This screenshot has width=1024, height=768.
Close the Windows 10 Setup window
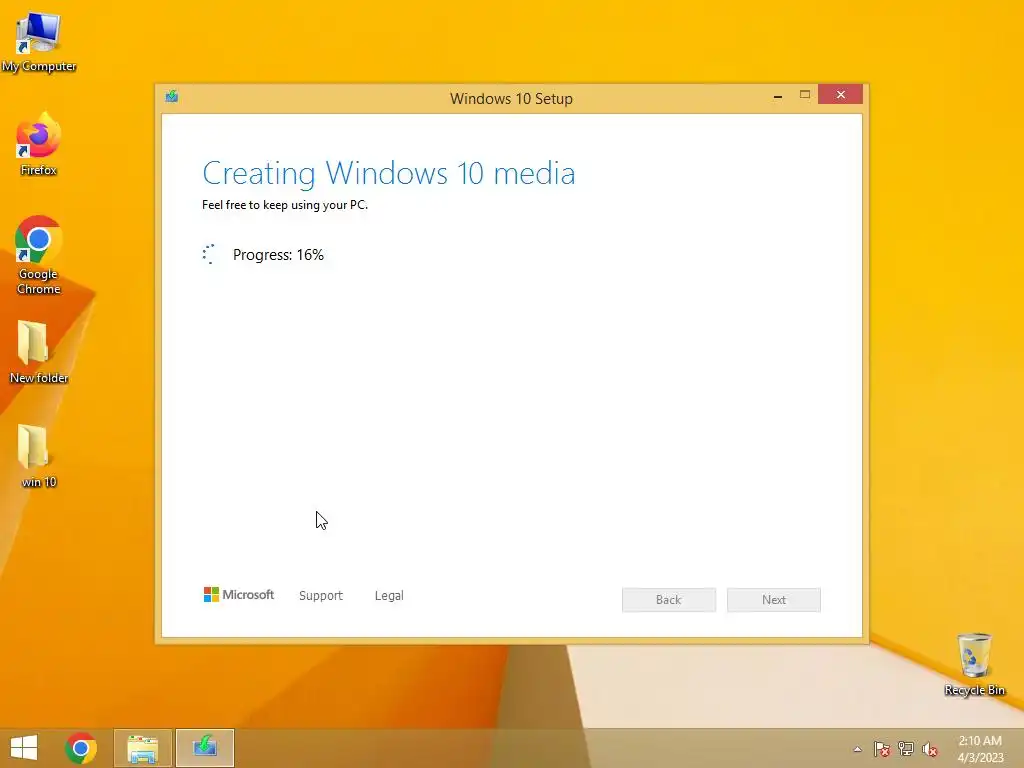click(x=840, y=95)
